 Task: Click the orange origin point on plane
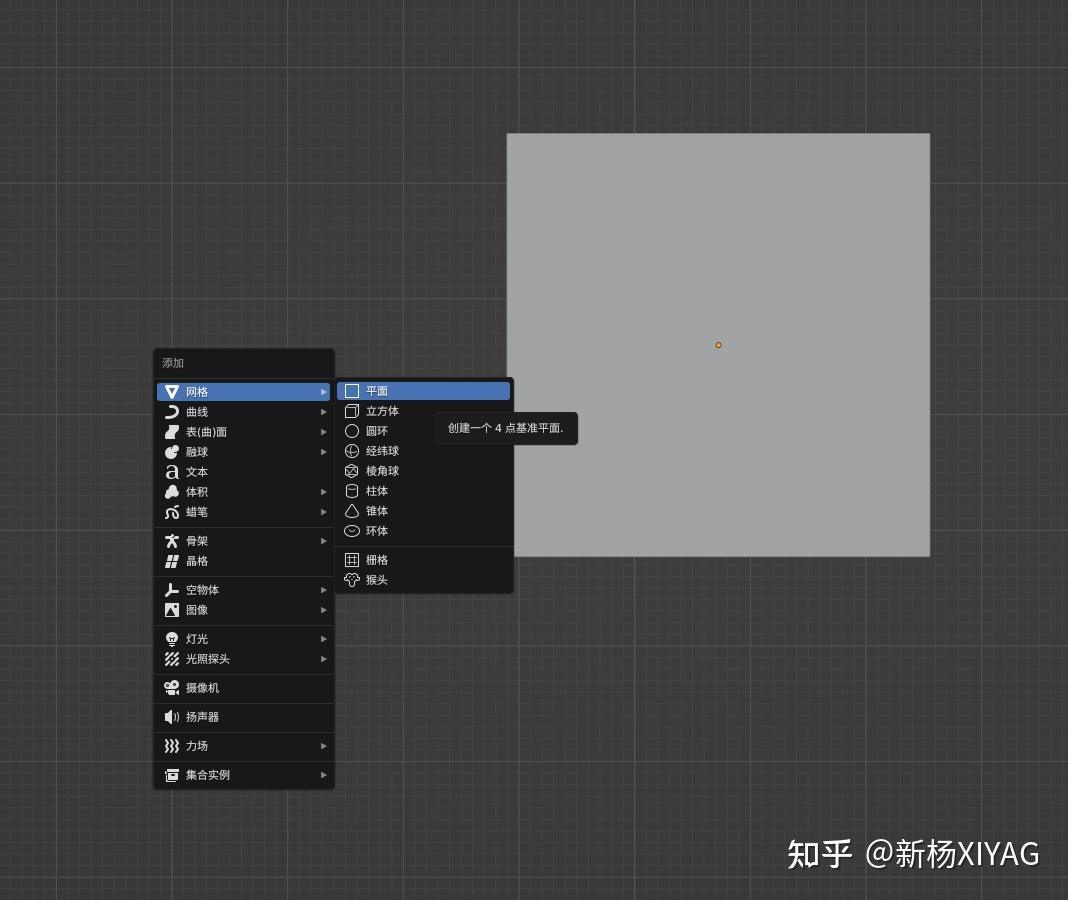pyautogui.click(x=718, y=345)
